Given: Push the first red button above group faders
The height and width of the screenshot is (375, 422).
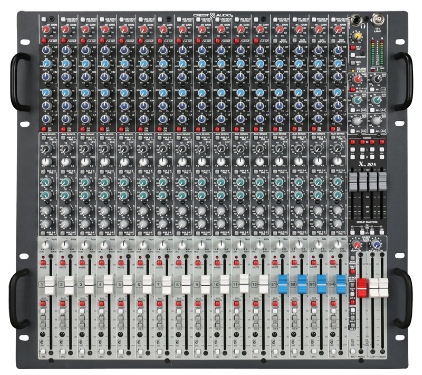Looking at the screenshot, I should coord(353,142).
